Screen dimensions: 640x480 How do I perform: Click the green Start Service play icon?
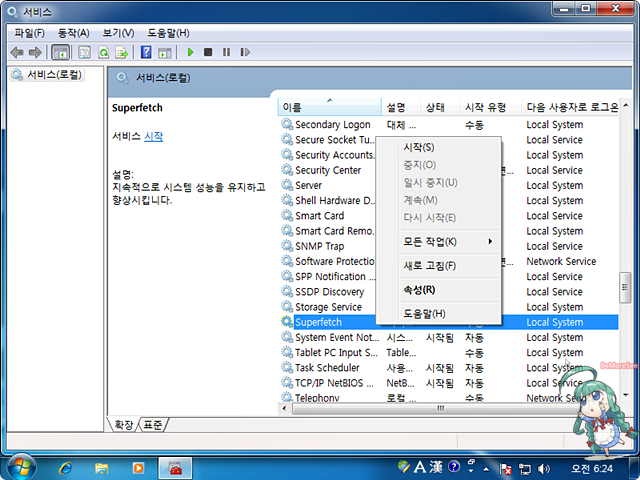(191, 52)
